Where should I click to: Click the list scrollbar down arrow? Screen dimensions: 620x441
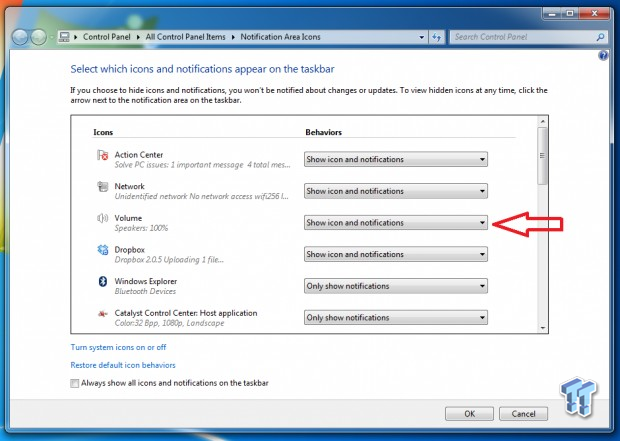coord(542,328)
